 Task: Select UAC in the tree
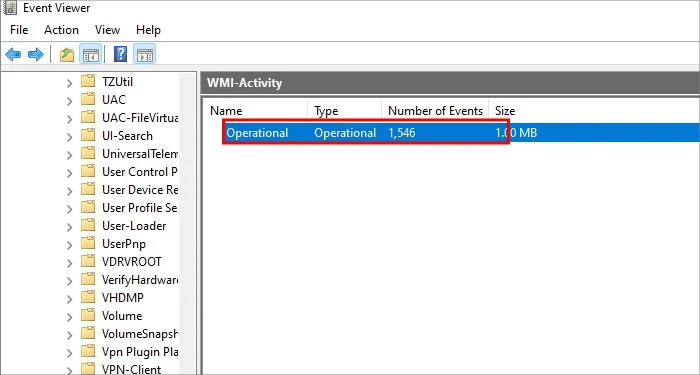tap(114, 100)
